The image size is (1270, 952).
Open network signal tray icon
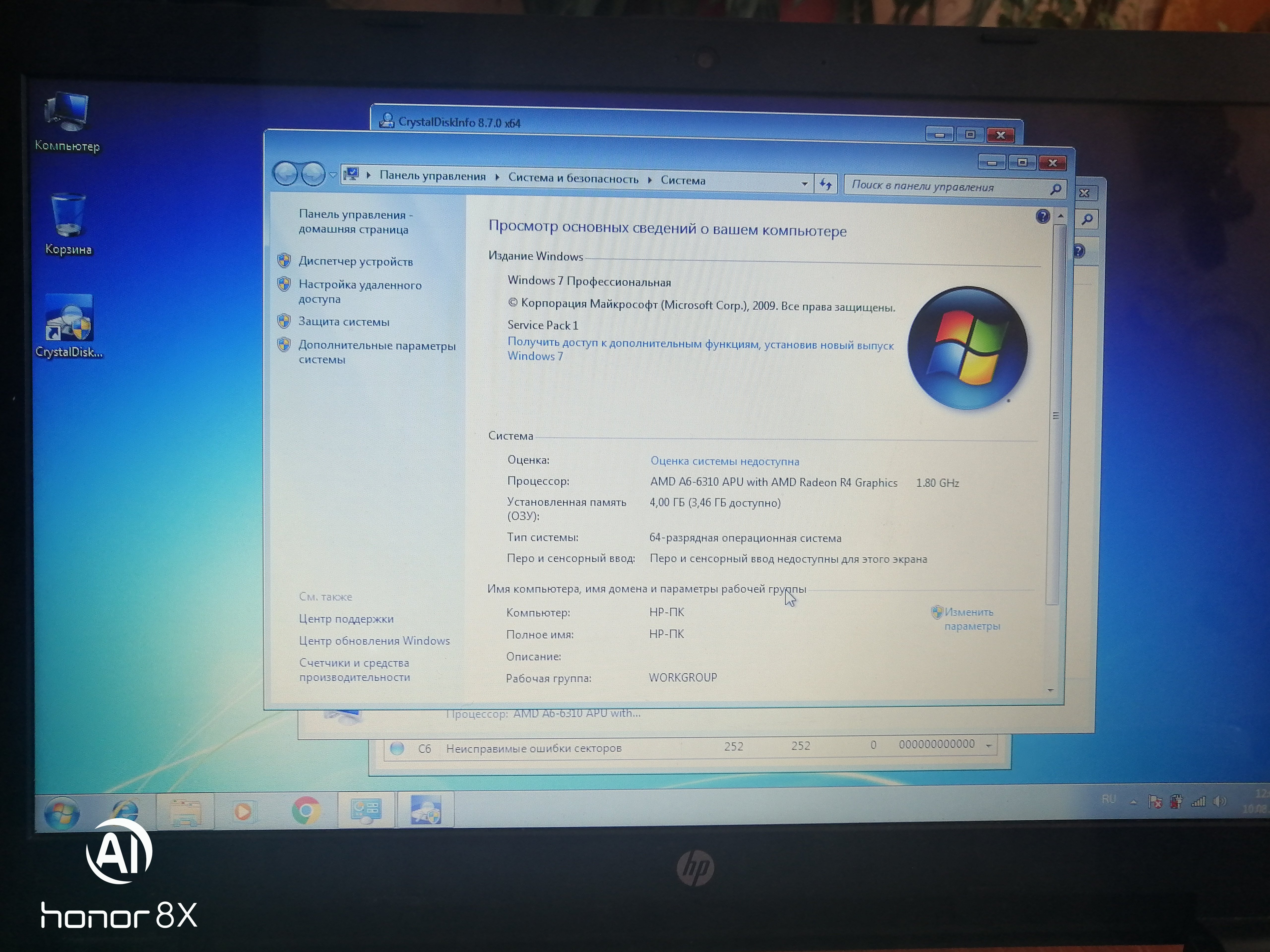coord(1198,802)
